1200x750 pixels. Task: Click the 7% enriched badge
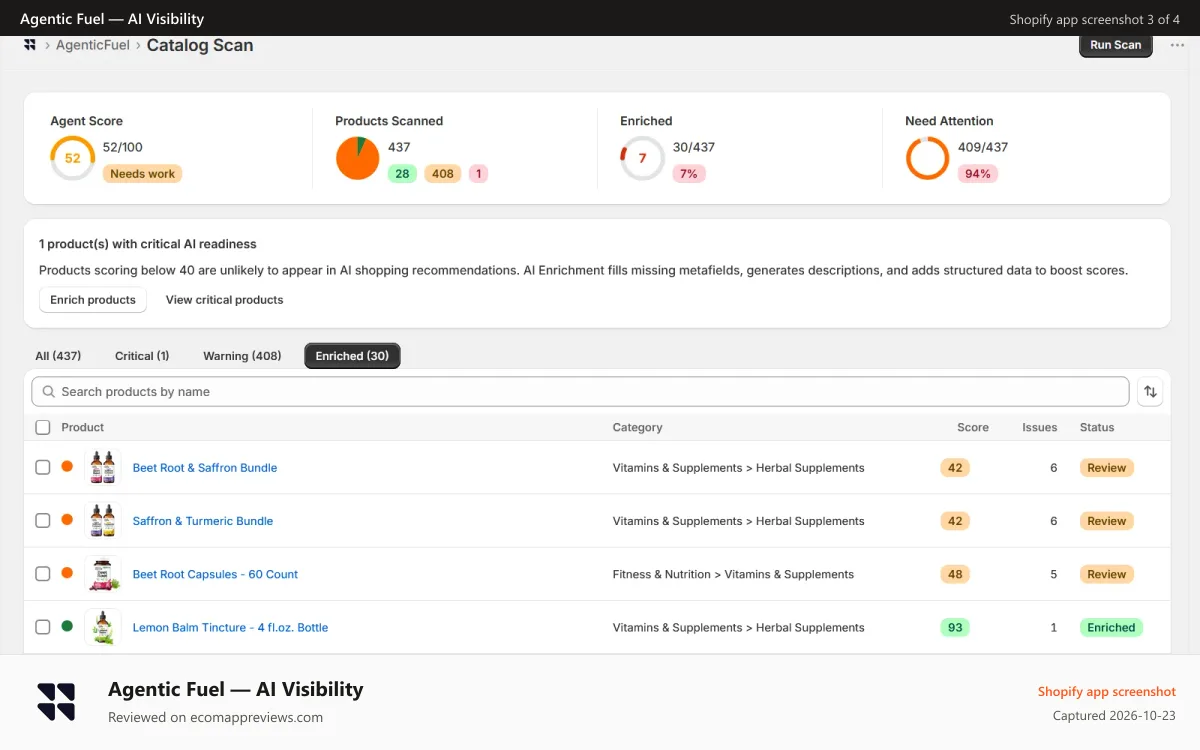point(689,174)
